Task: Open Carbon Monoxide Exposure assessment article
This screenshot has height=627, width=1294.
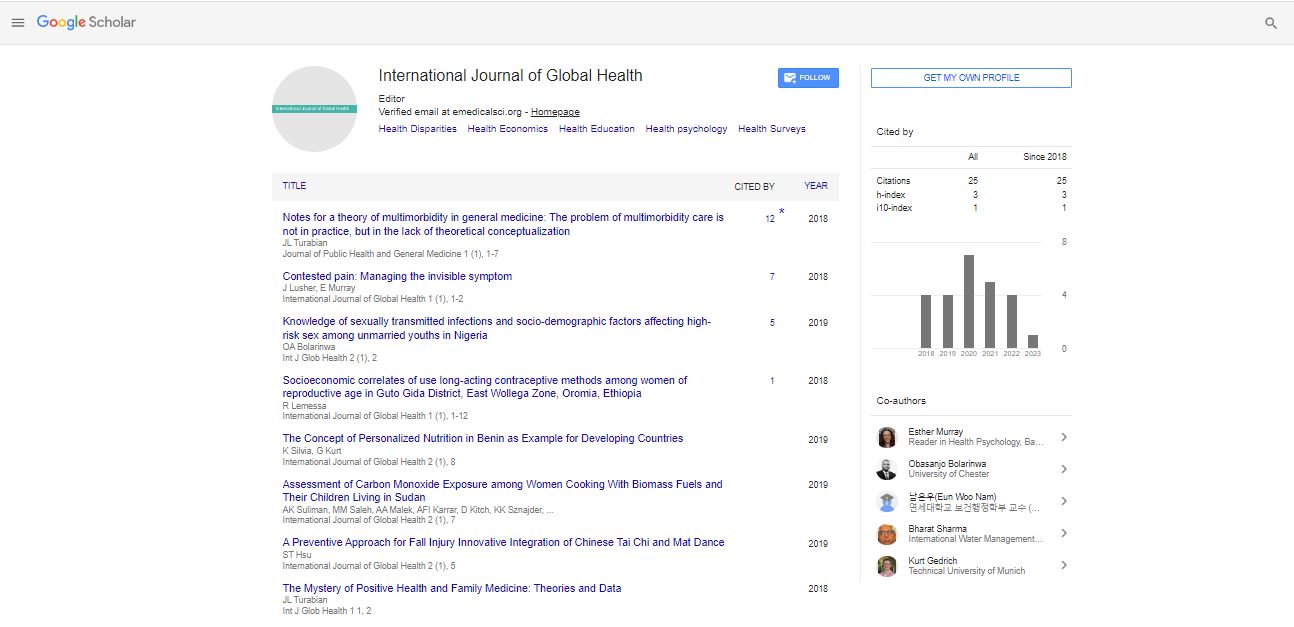Action: coord(502,491)
